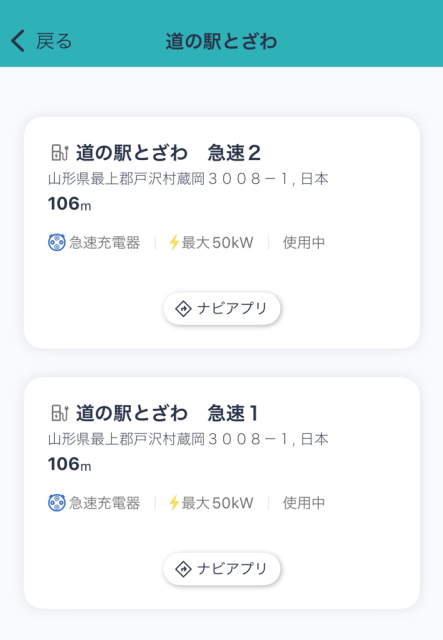Tap navigation diamond icon in 急速２ card
443x640 pixels.
pos(183,309)
